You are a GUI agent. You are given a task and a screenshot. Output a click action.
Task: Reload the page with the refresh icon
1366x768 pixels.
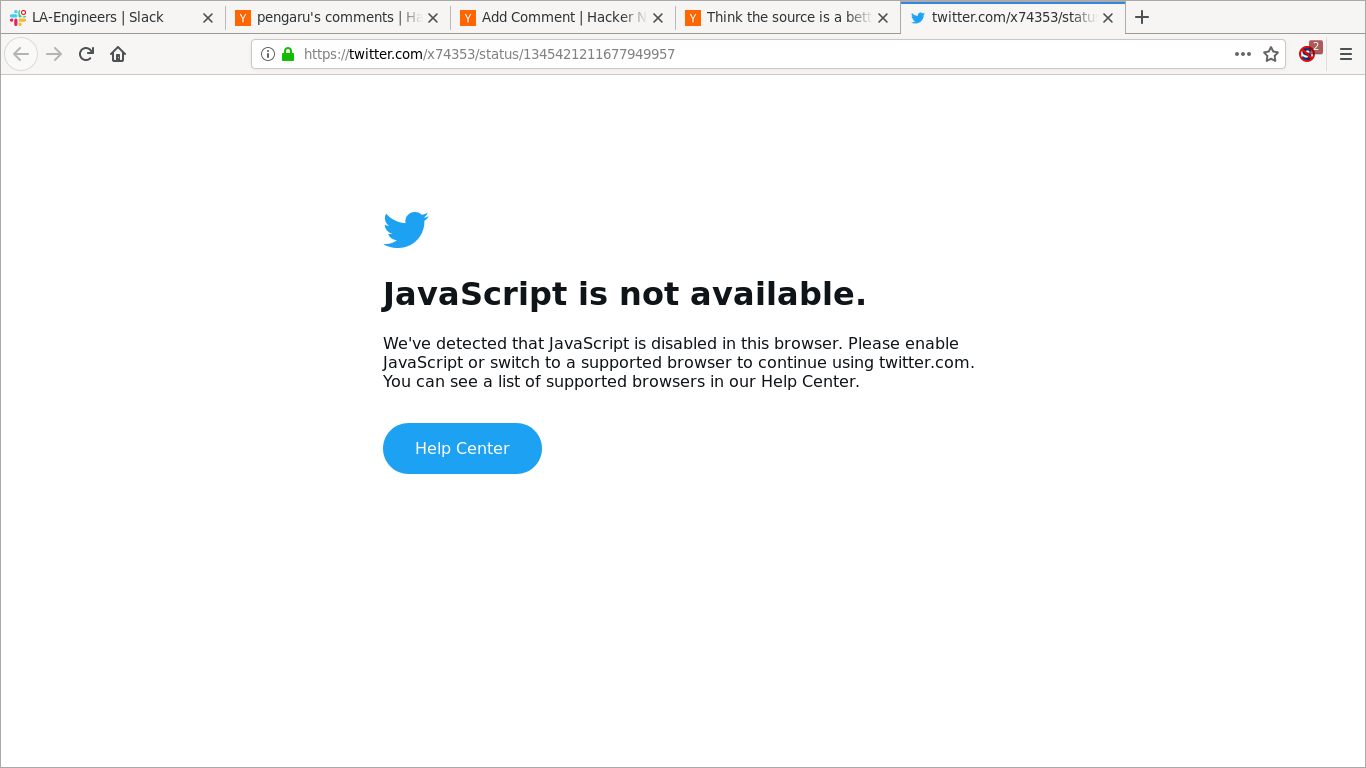tap(86, 54)
